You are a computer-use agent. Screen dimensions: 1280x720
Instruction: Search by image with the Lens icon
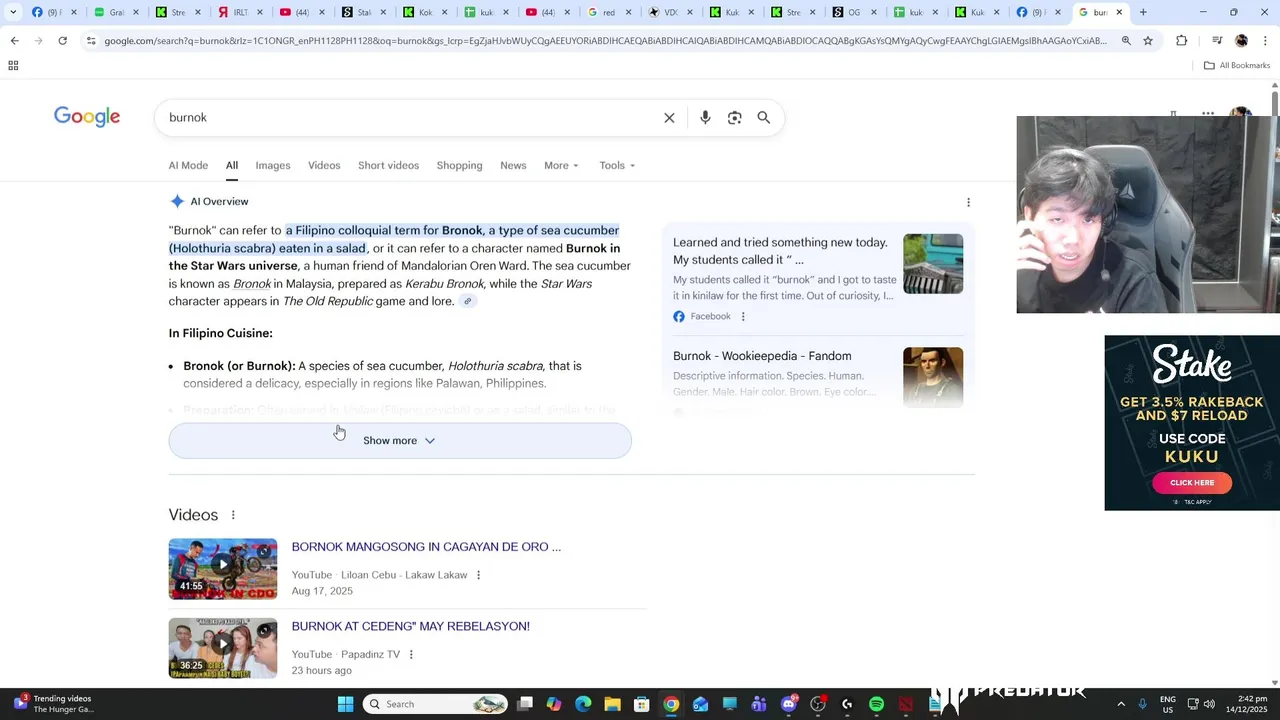(x=735, y=118)
